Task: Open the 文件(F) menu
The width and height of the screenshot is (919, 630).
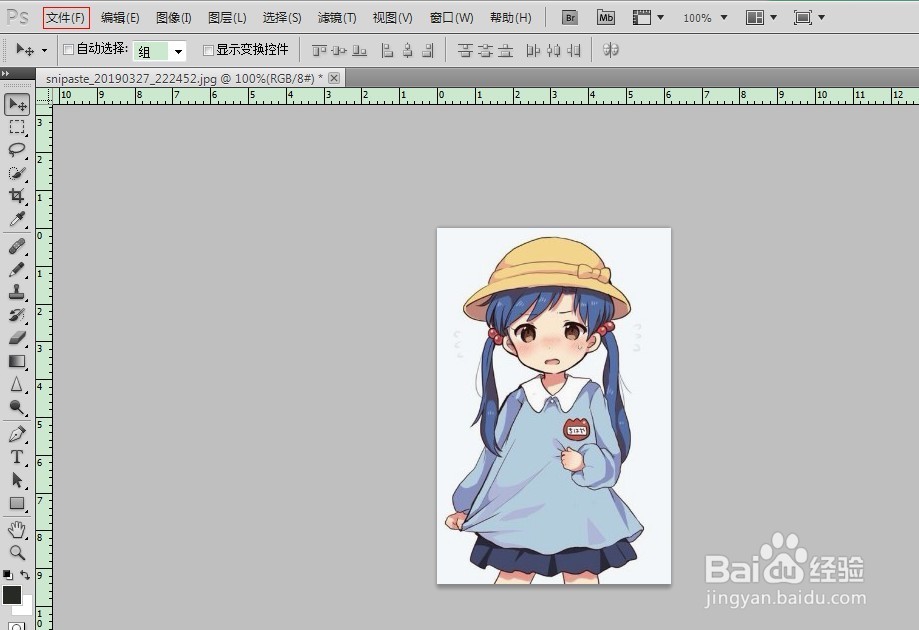Action: [66, 18]
